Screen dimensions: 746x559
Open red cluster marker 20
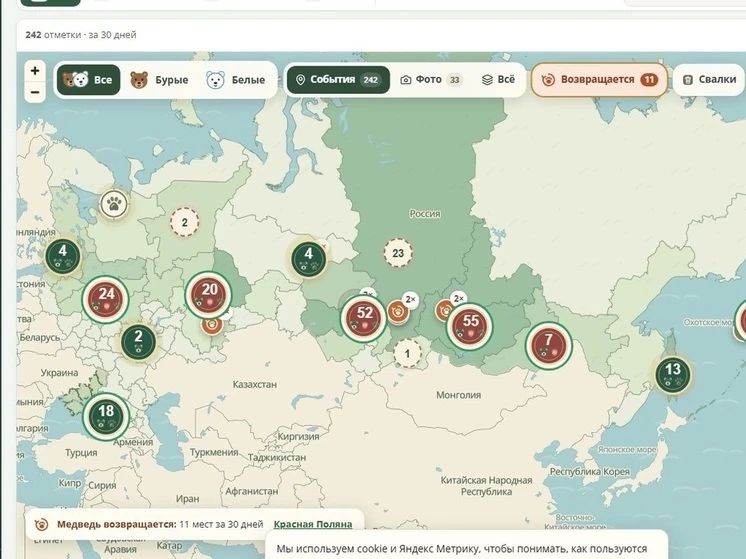click(209, 294)
